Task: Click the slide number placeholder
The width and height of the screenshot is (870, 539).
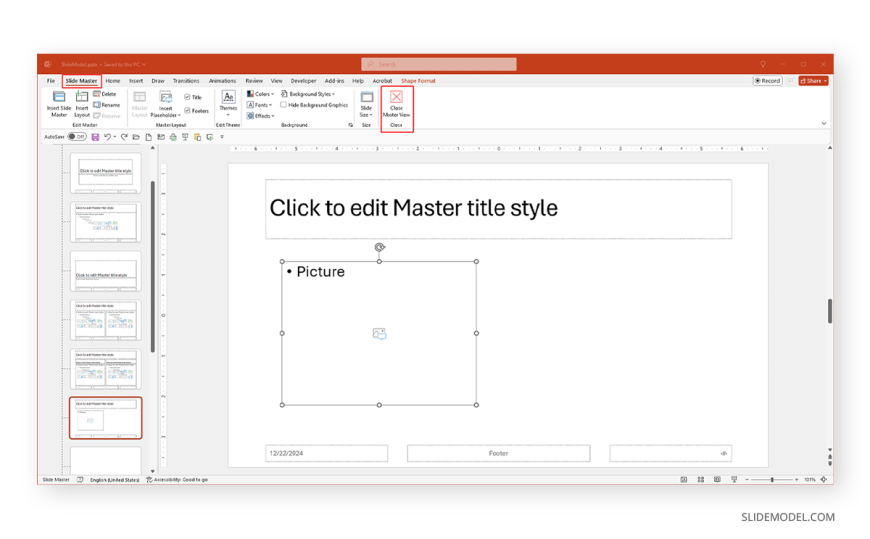Action: point(670,454)
